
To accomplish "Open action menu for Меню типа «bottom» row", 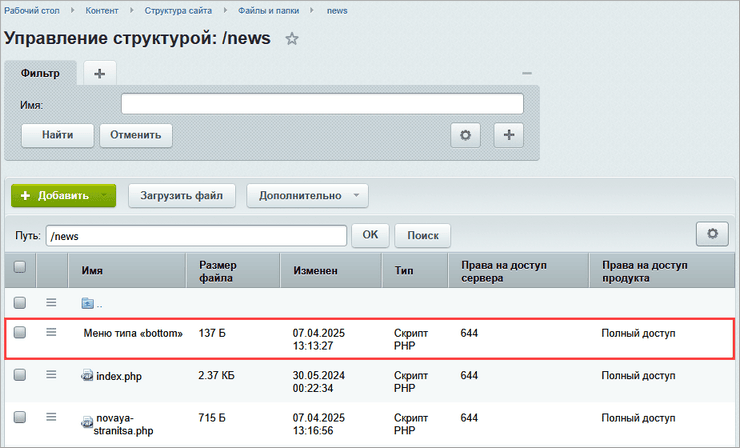I will click(x=51, y=333).
